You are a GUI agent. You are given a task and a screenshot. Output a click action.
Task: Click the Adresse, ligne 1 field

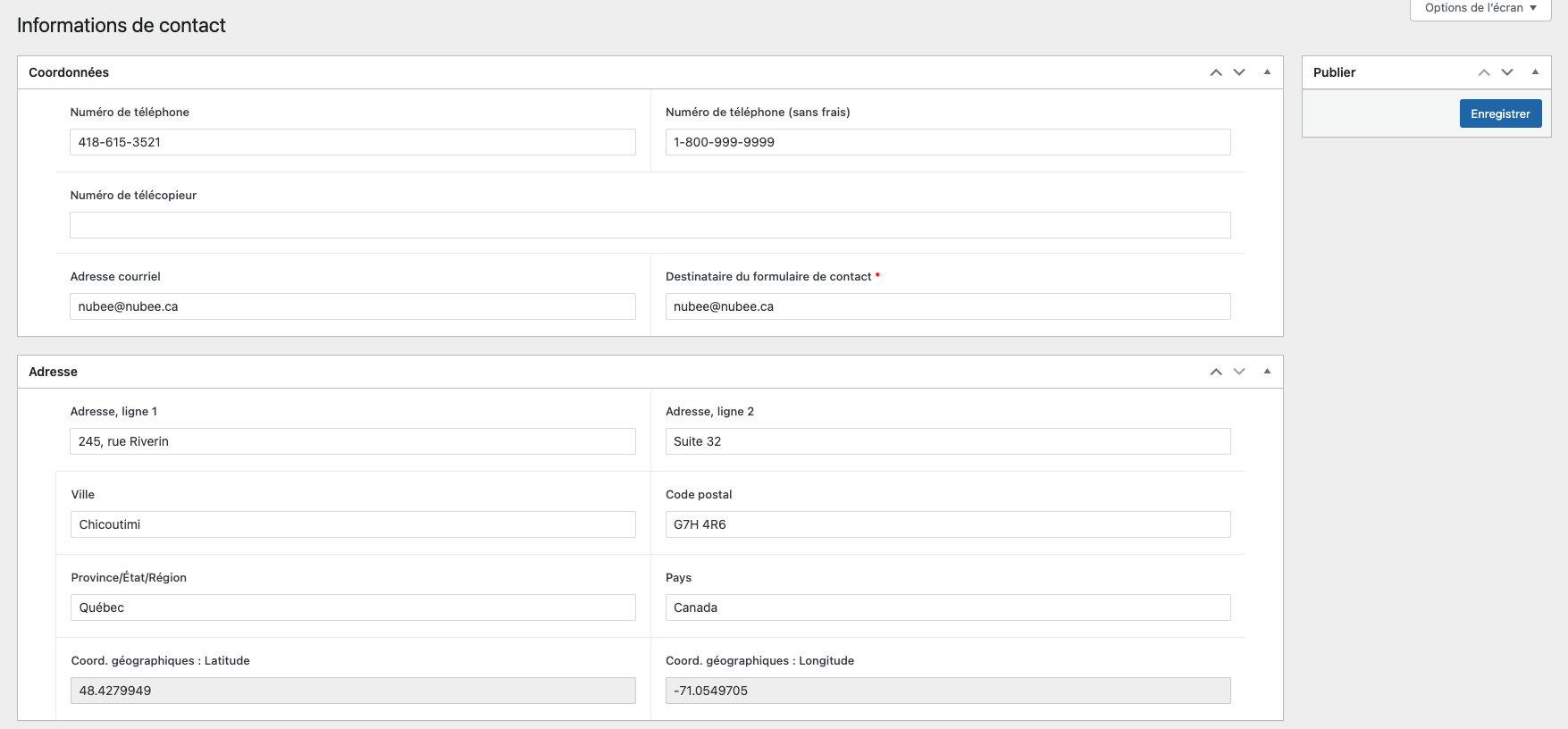352,441
